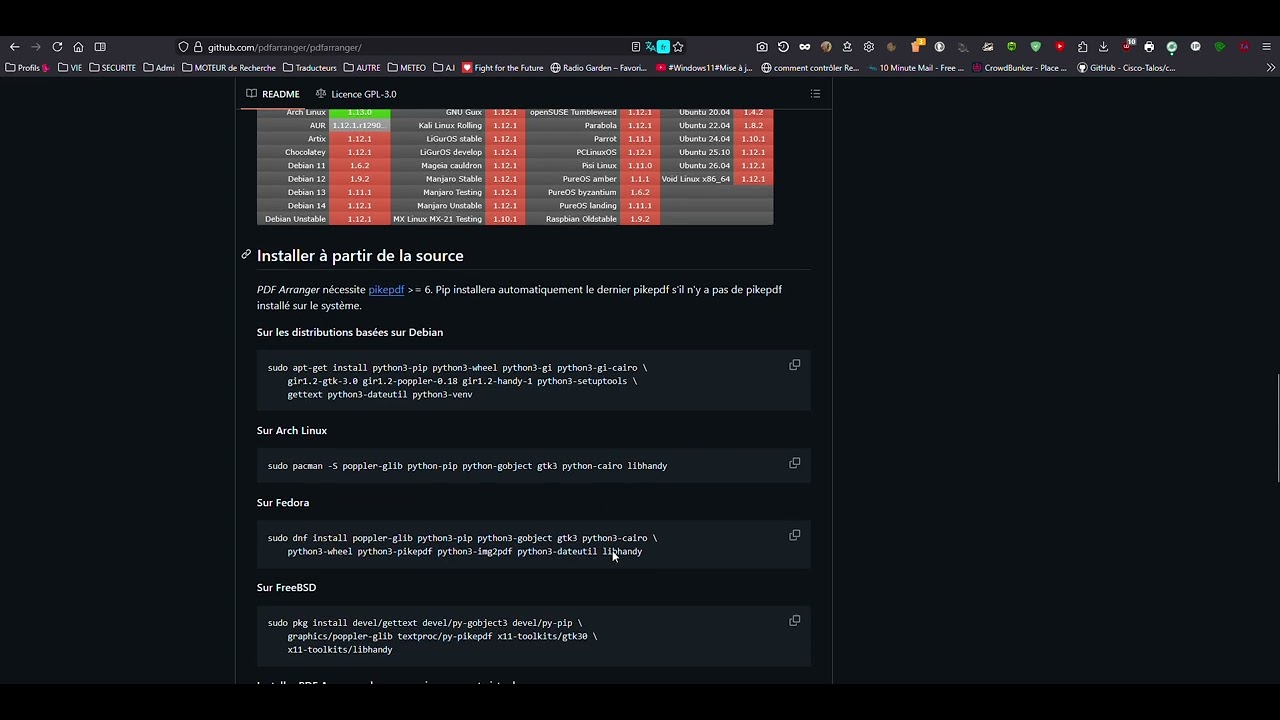The image size is (1280, 720).
Task: Open the downloads panel
Action: pyautogui.click(x=1103, y=47)
